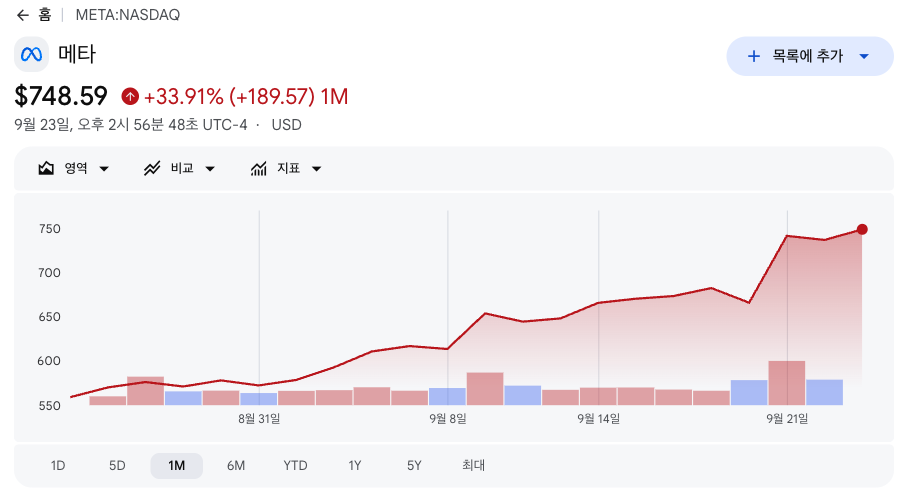Click the indicator chart icon beside 지표
This screenshot has width=900, height=490.
click(x=258, y=168)
